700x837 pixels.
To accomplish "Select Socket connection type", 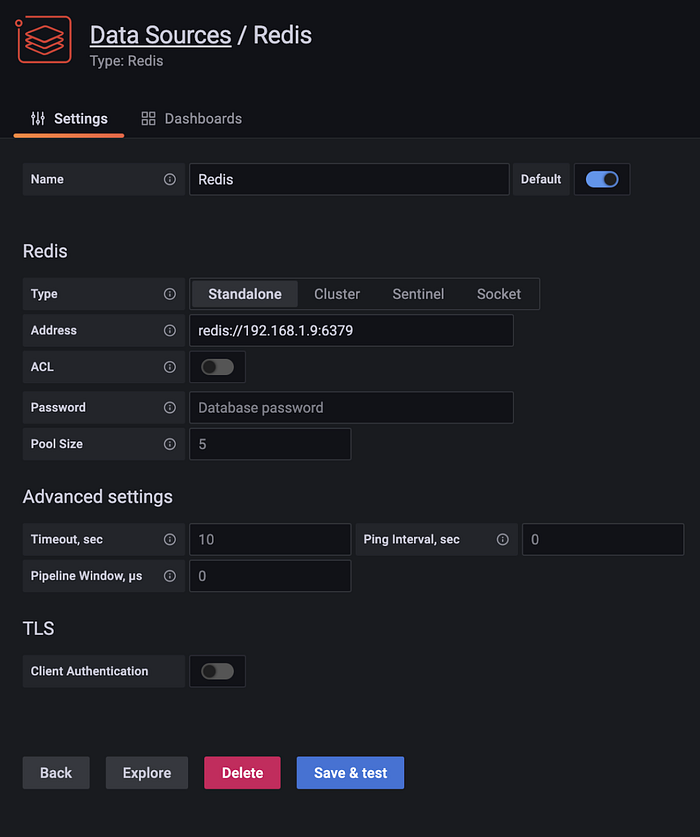I will pyautogui.click(x=499, y=294).
